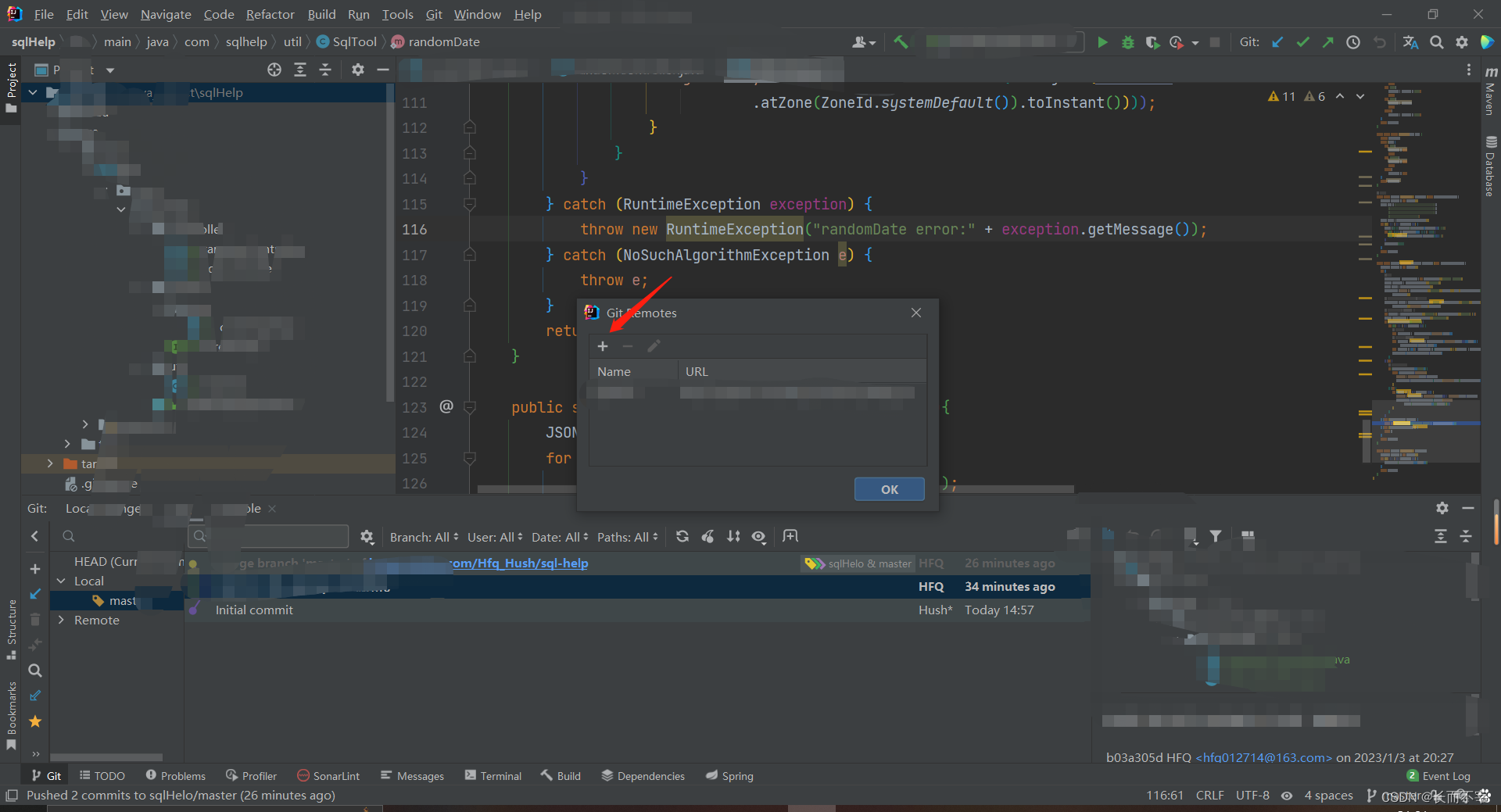Click IntelliSort arrows icon in Git log
The image size is (1501, 812).
pos(733,536)
